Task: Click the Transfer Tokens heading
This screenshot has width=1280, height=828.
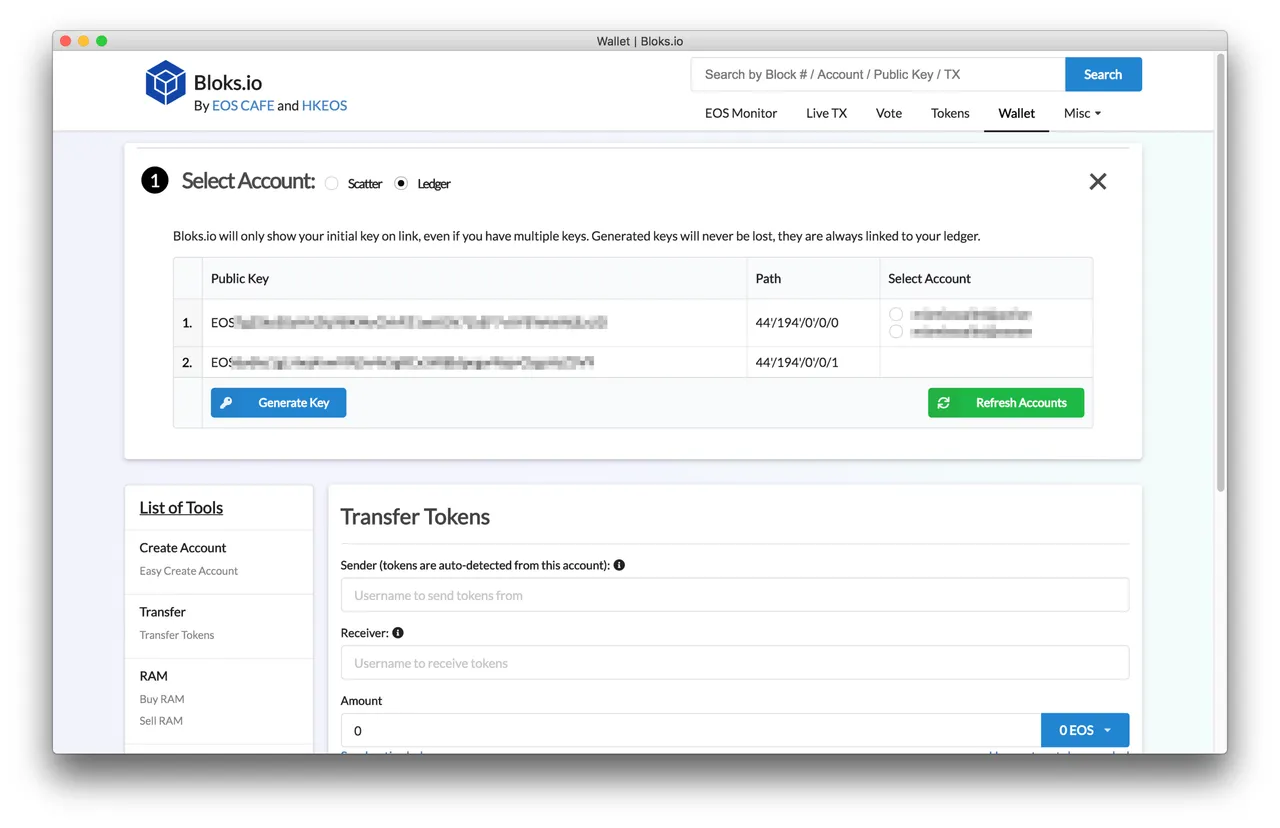Action: 415,517
